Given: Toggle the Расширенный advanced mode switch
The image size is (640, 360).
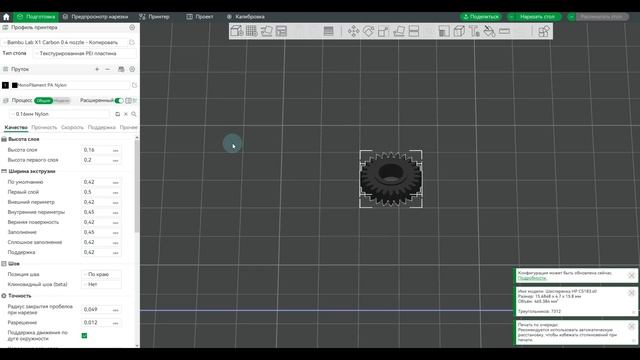Looking at the screenshot, I should coord(119,100).
